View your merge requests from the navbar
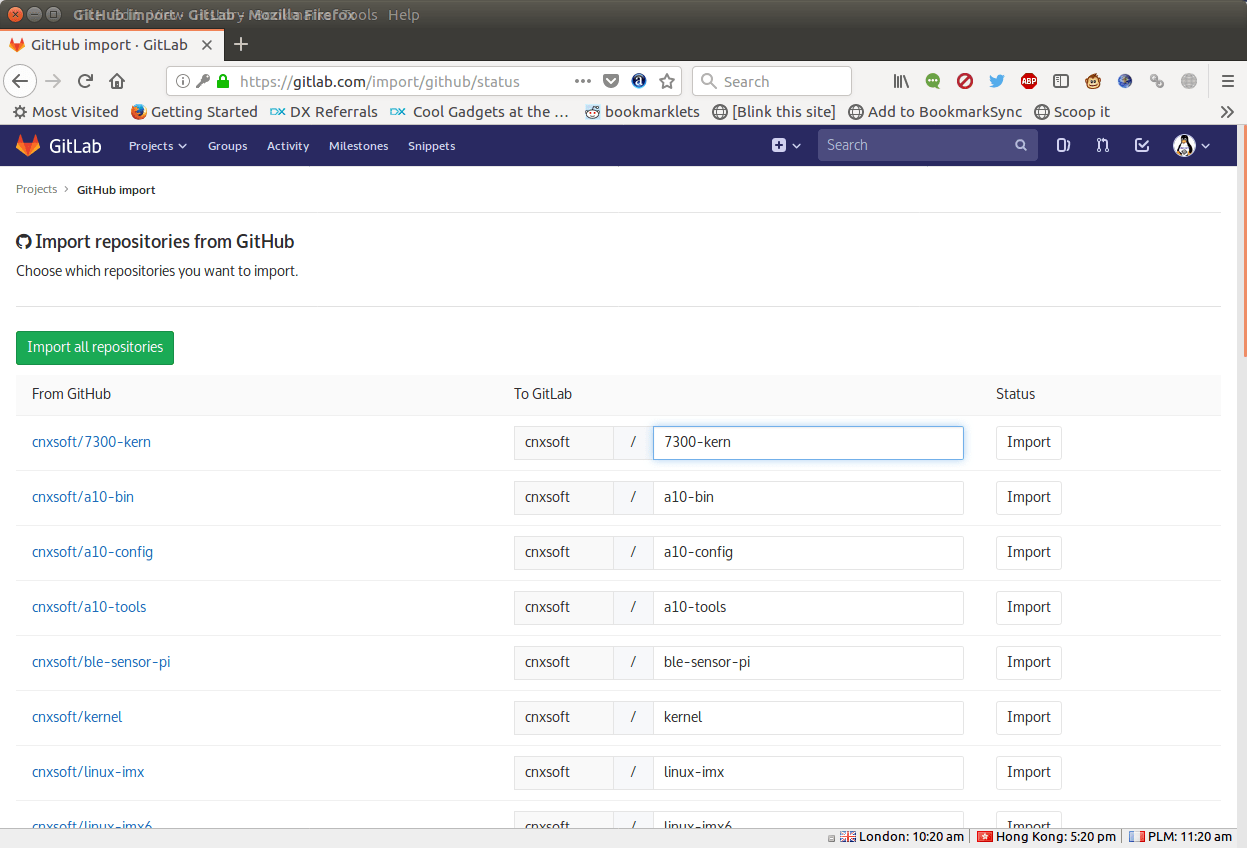Image resolution: width=1247 pixels, height=848 pixels. (x=1101, y=145)
